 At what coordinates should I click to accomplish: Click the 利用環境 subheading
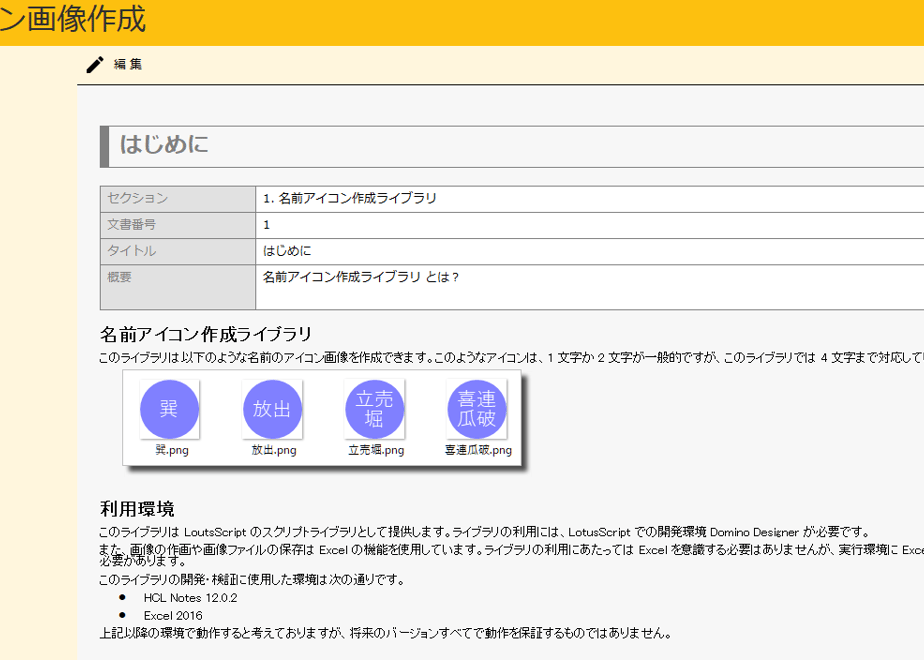(137, 509)
